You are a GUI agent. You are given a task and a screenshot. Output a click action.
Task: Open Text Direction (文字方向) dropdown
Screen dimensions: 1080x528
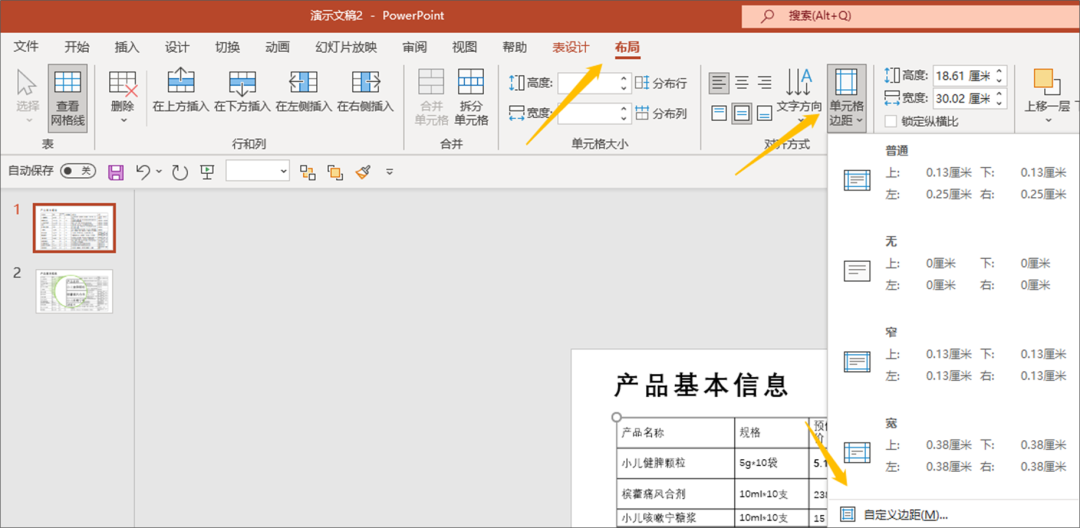pos(799,96)
